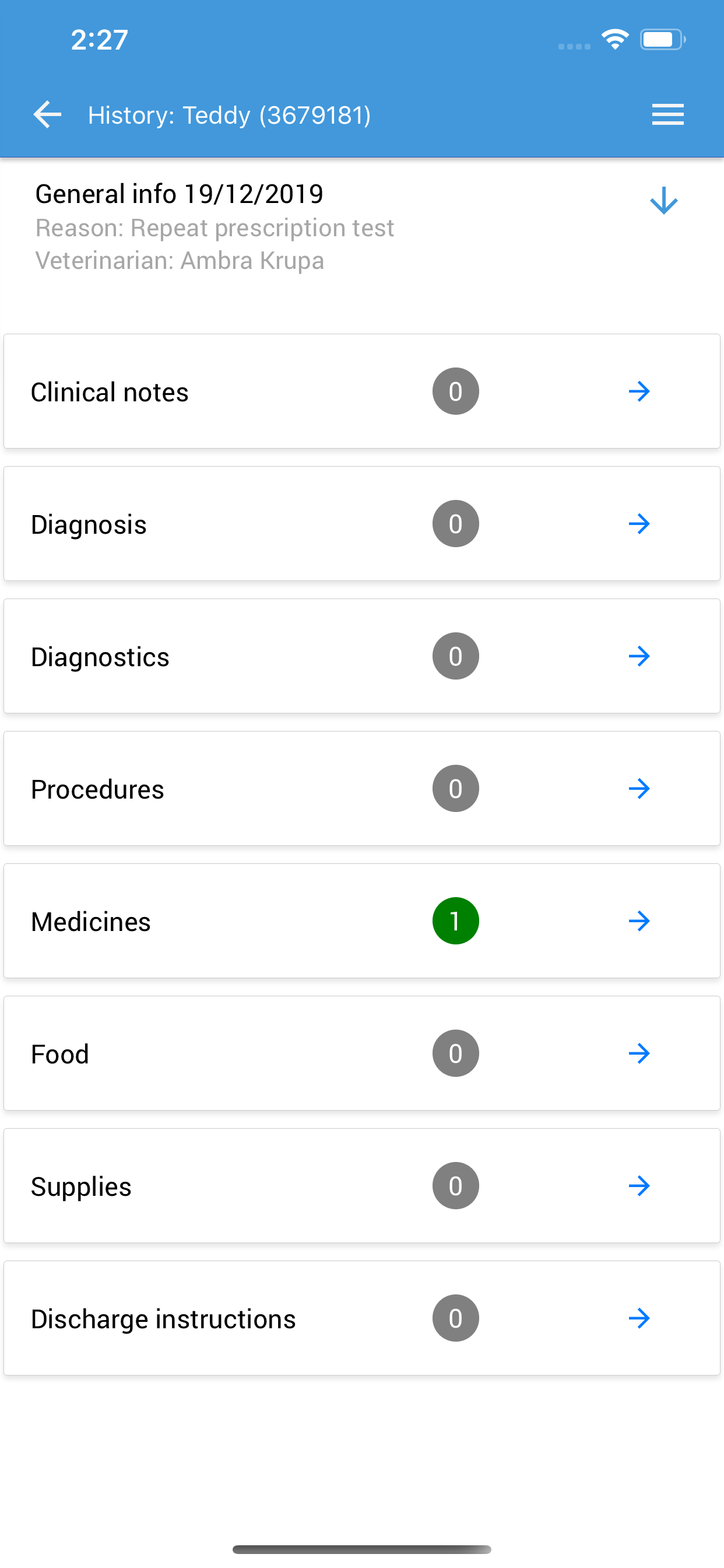Tap the green Medicines count badge
The image size is (724, 1568).
coord(456,921)
